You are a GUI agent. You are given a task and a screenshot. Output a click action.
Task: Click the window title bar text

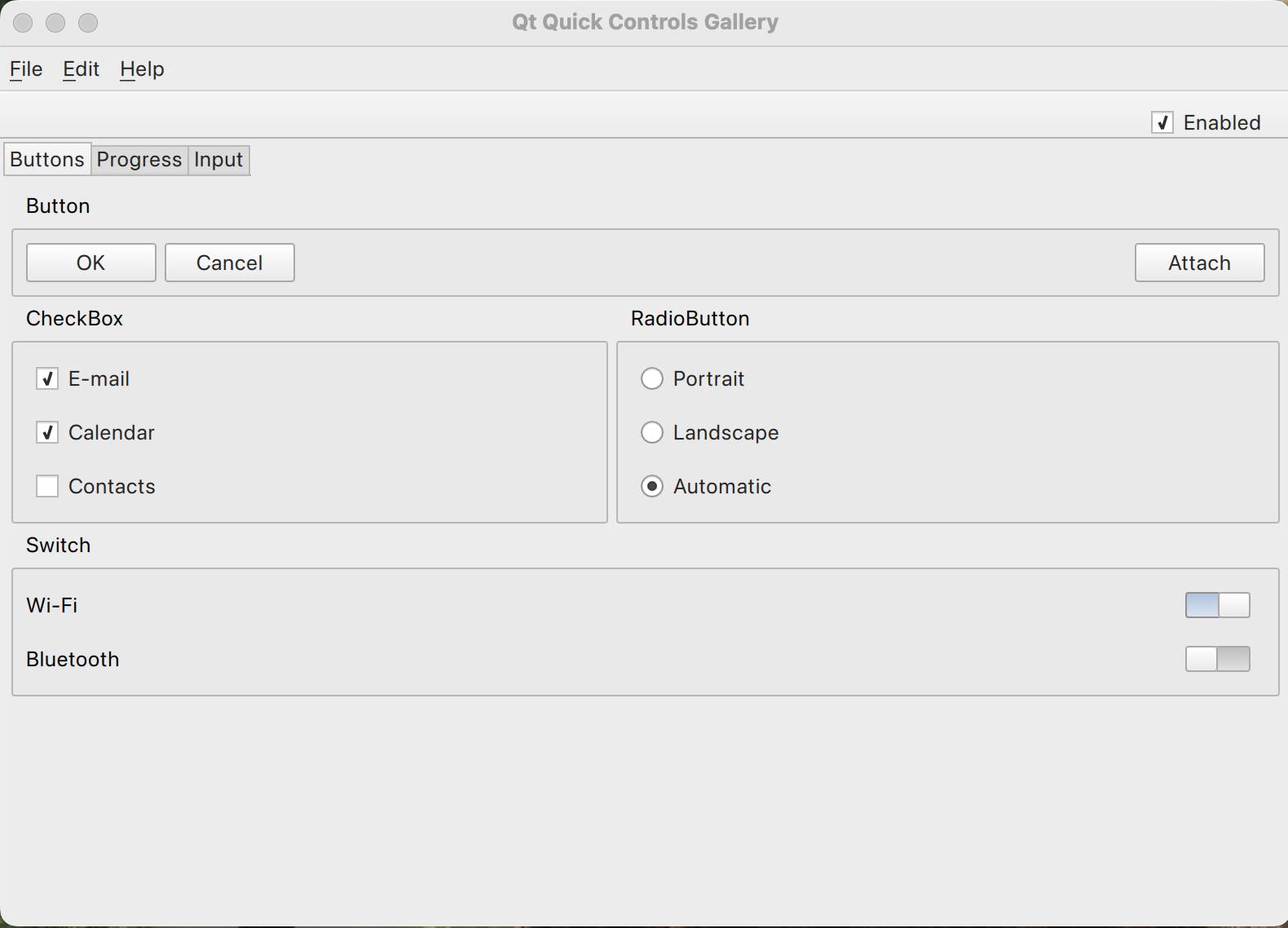point(645,22)
